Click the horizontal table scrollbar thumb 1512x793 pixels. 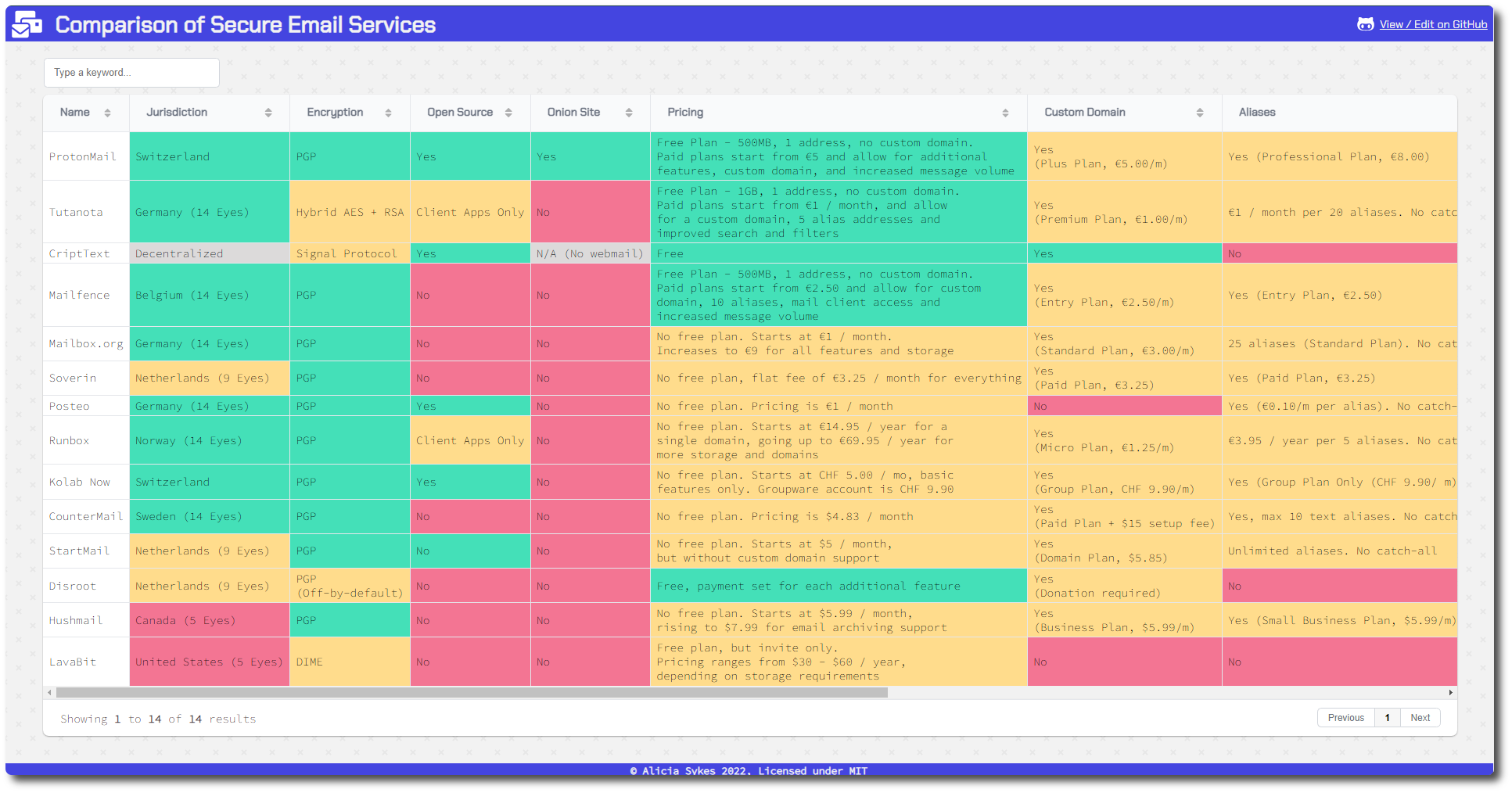(472, 692)
